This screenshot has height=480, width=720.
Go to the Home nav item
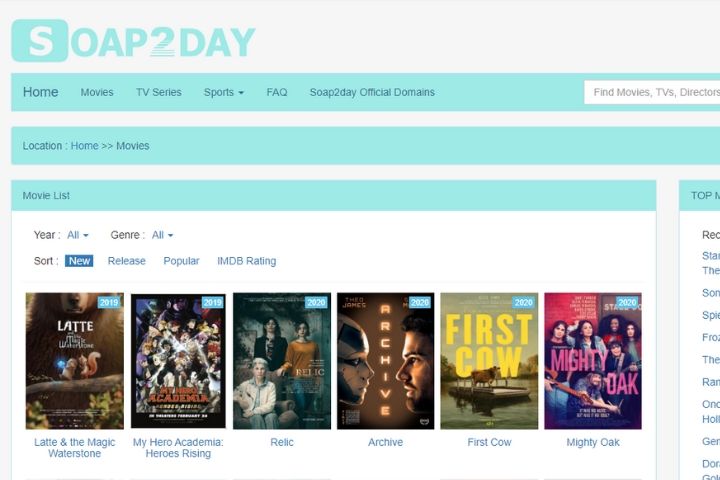pyautogui.click(x=40, y=92)
